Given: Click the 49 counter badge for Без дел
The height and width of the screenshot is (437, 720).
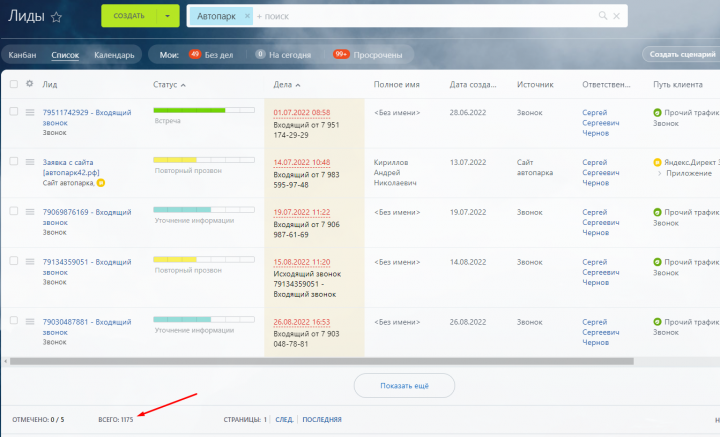Looking at the screenshot, I should tap(195, 54).
